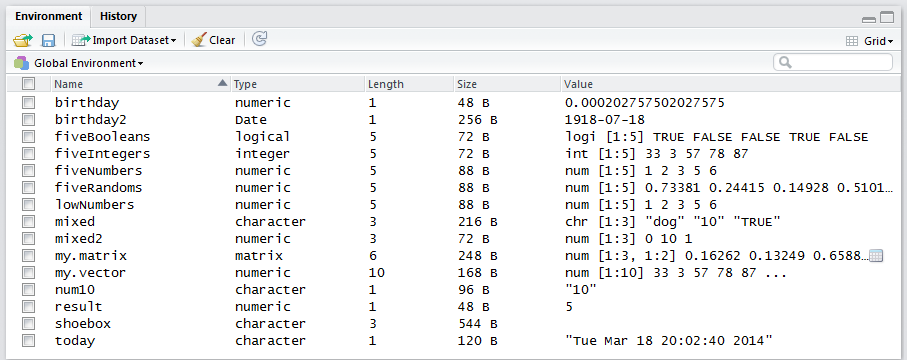Check the mixed2 row checkbox
This screenshot has height=360, width=907.
28,238
